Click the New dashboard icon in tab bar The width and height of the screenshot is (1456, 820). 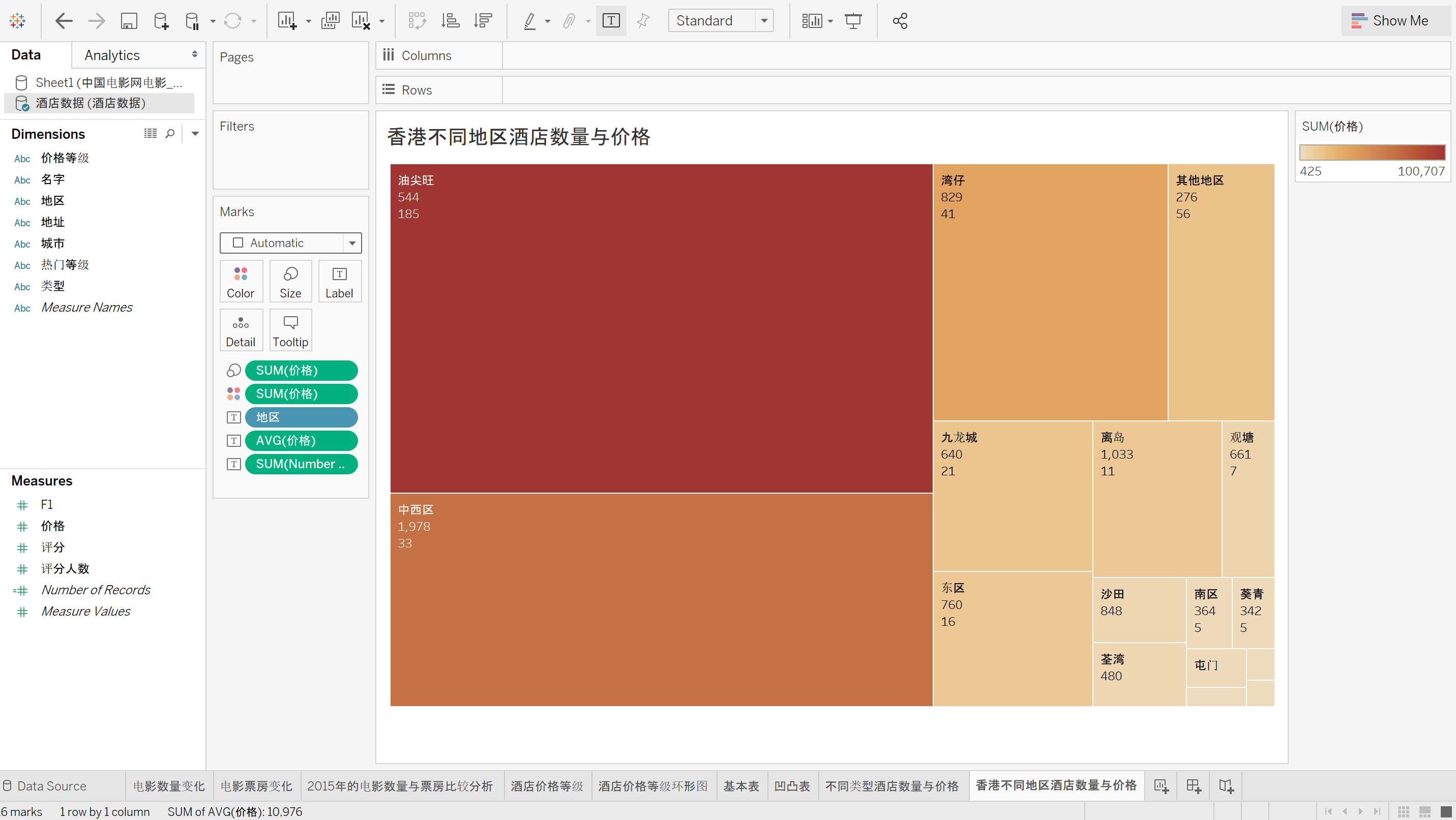coord(1193,785)
